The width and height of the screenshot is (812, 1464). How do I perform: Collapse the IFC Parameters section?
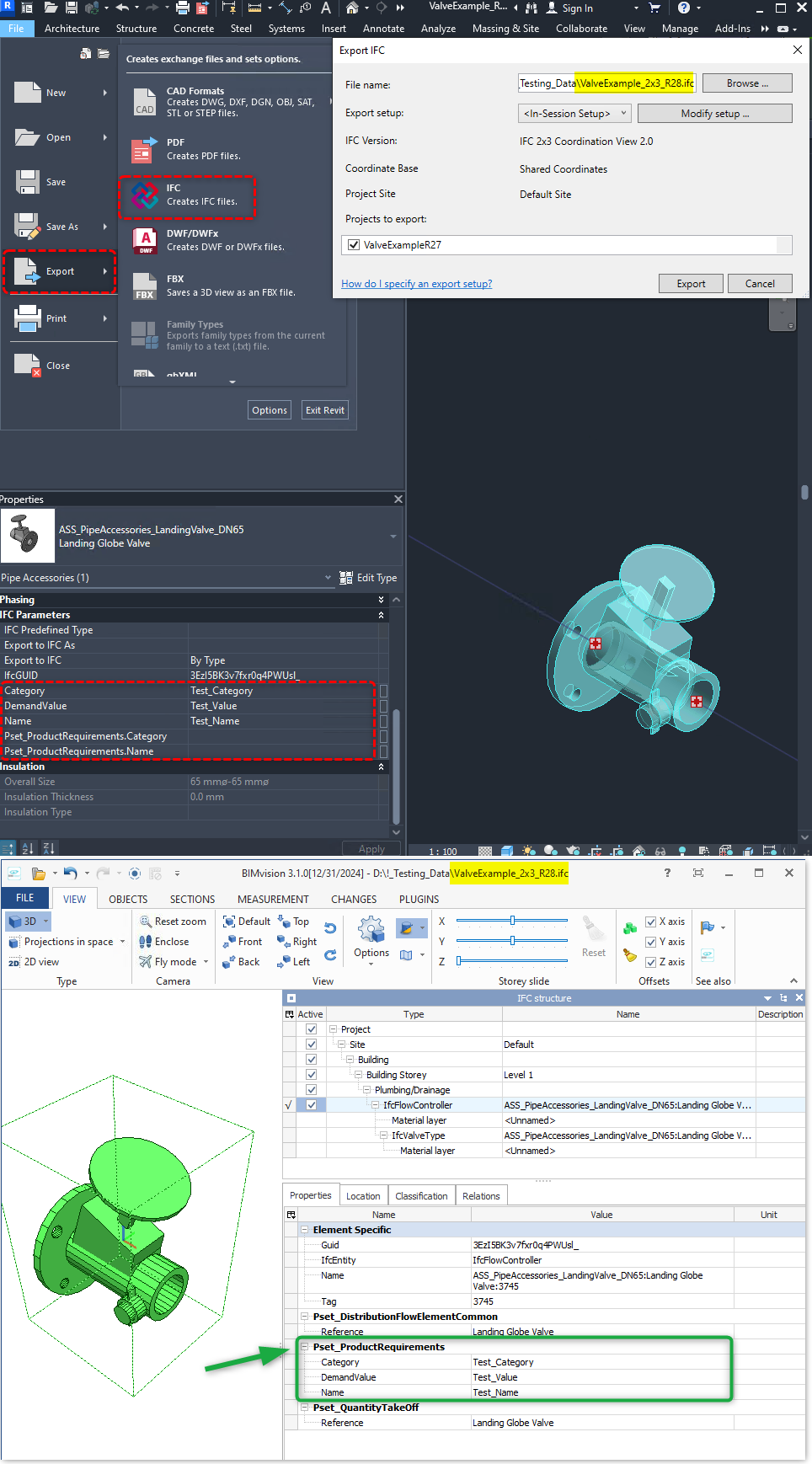coord(381,615)
